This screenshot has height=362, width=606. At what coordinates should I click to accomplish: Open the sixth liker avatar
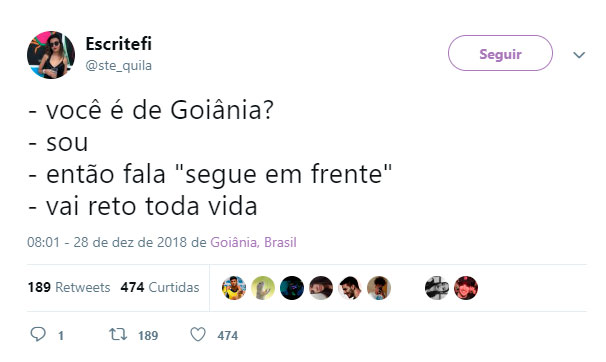[x=379, y=288]
